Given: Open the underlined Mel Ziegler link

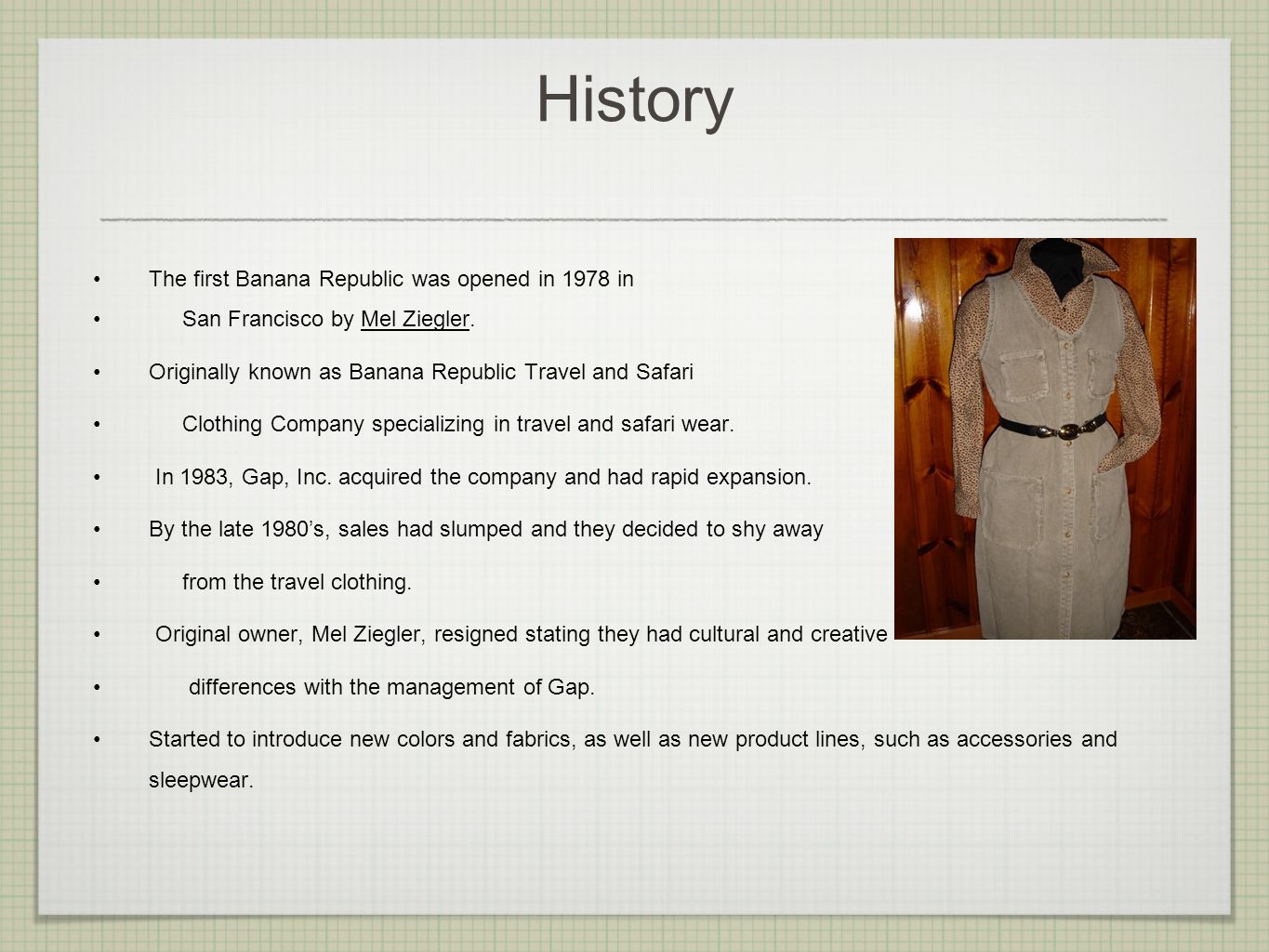Looking at the screenshot, I should [415, 319].
